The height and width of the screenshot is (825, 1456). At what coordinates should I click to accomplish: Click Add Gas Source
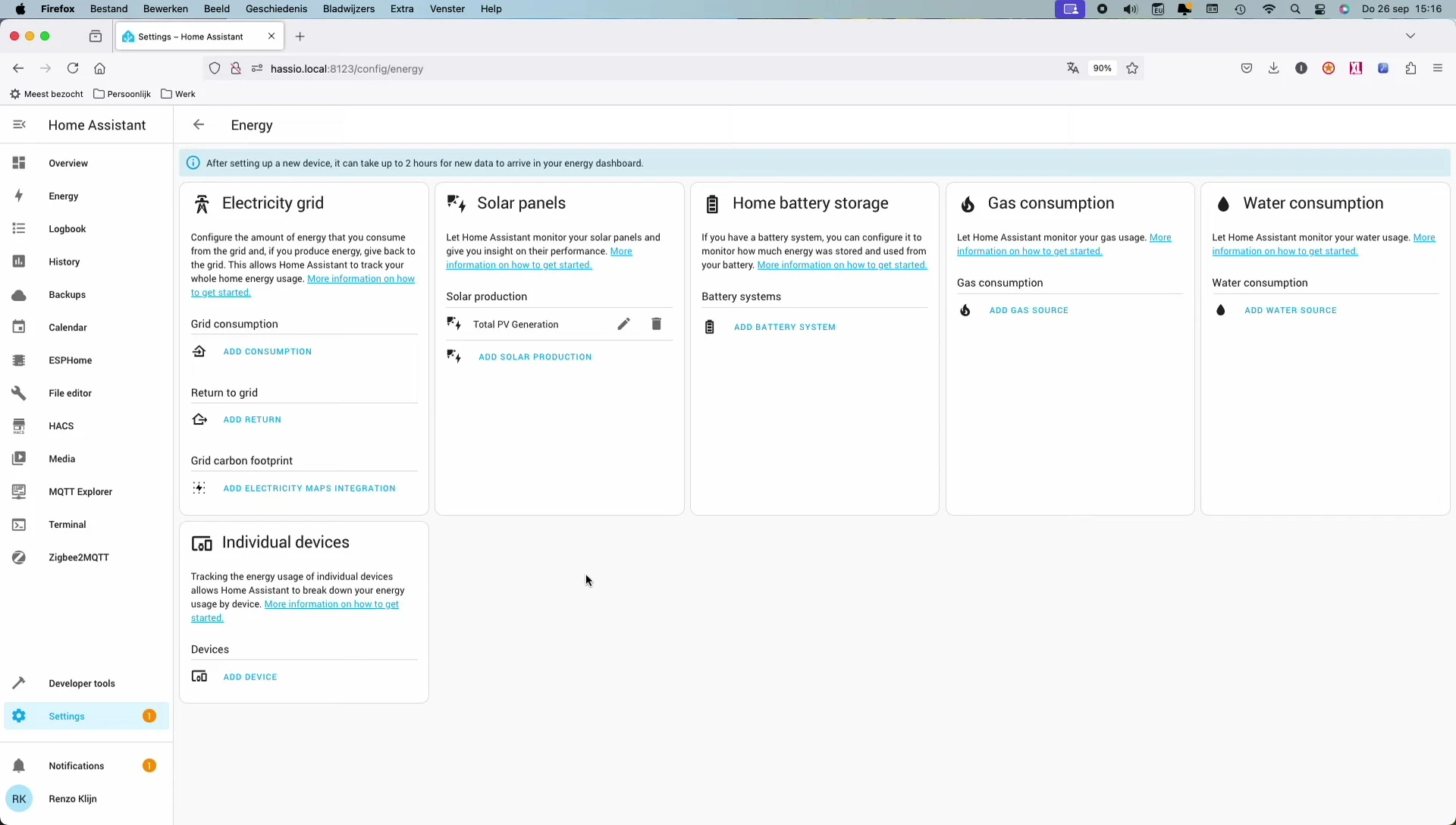(1028, 310)
